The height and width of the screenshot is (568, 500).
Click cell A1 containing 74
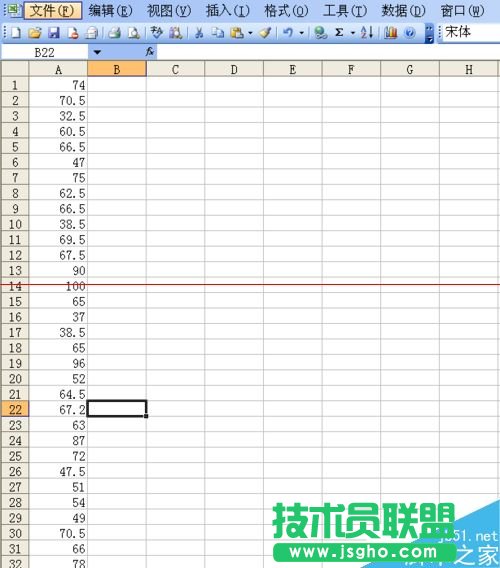(x=58, y=84)
